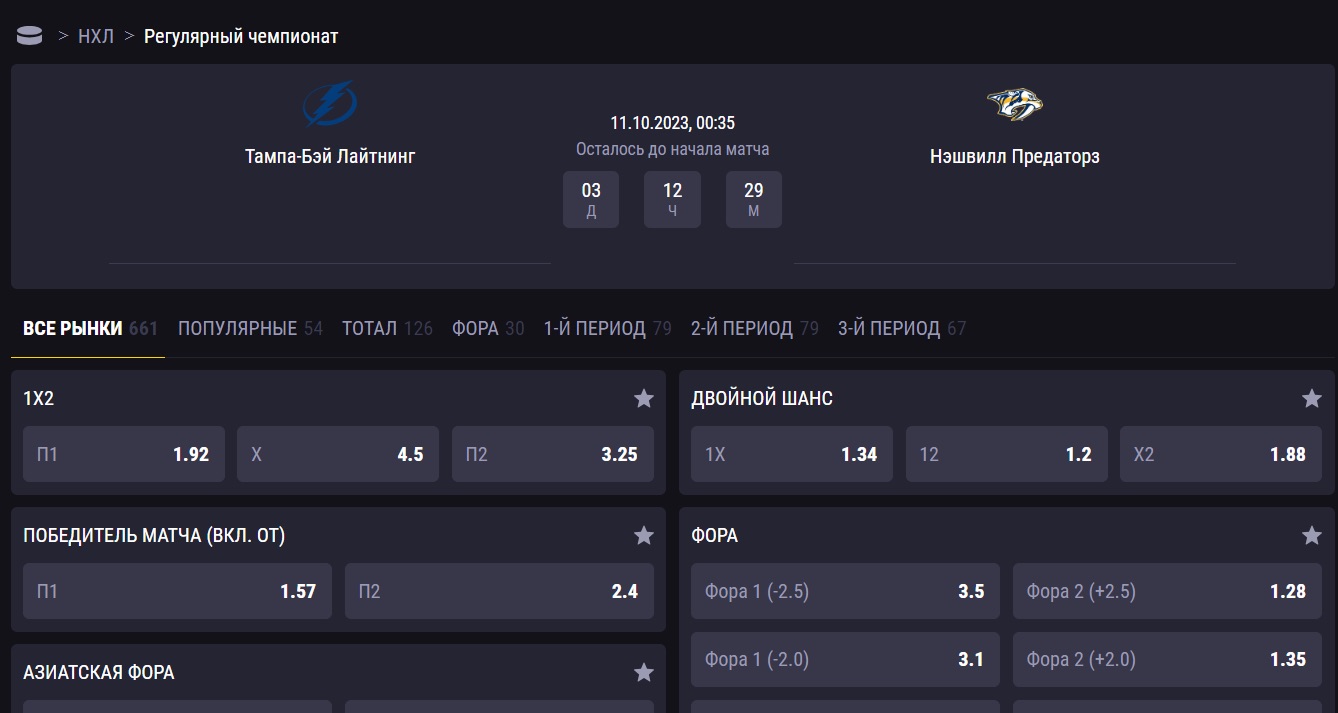Select double chance 1X at 1.34
This screenshot has width=1338, height=713.
click(x=792, y=454)
